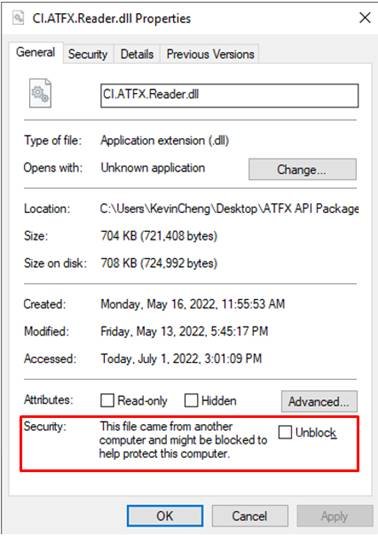Go to Previous Versions tab
Image resolution: width=378 pixels, height=536 pixels.
coord(211,54)
